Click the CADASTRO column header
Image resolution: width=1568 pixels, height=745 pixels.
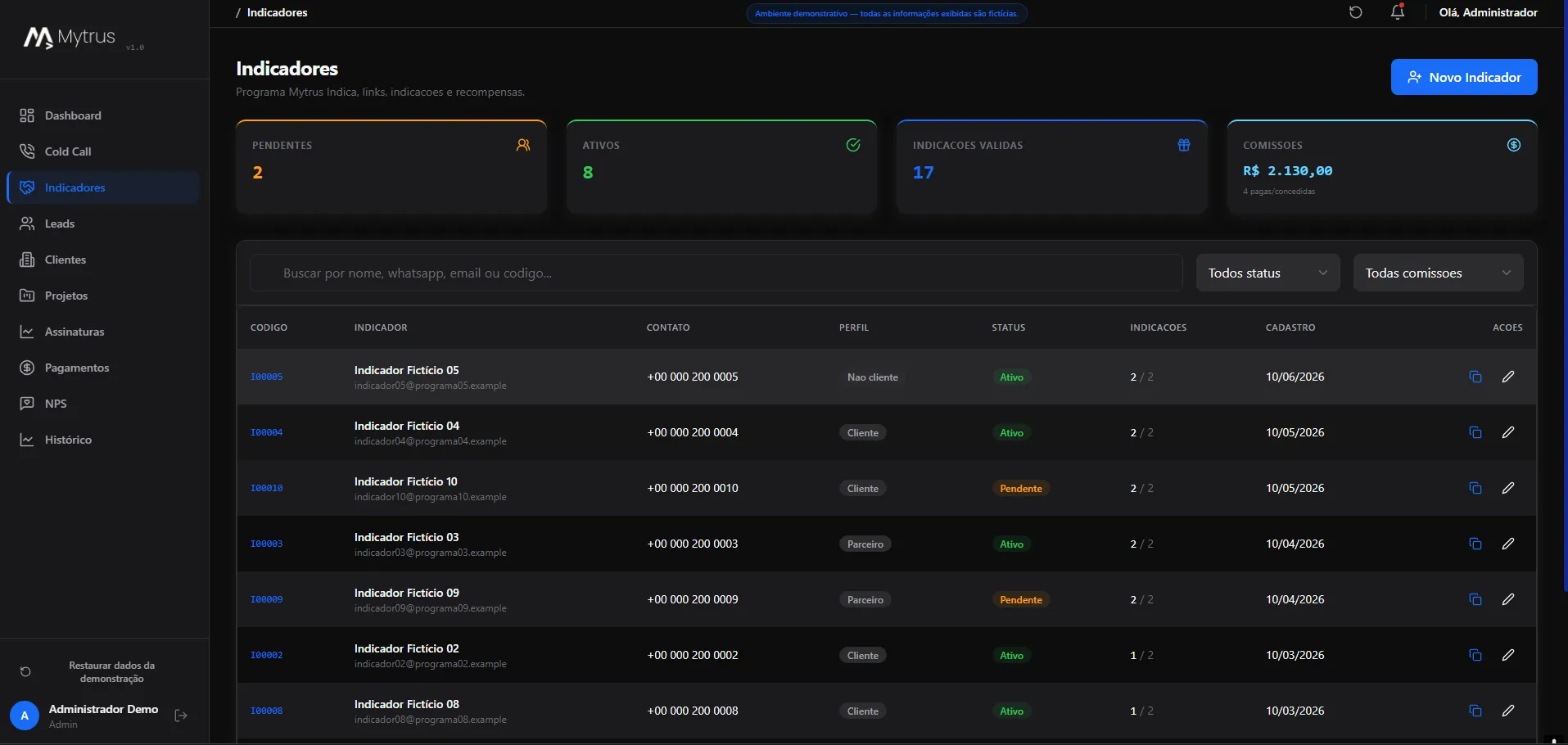[1290, 327]
